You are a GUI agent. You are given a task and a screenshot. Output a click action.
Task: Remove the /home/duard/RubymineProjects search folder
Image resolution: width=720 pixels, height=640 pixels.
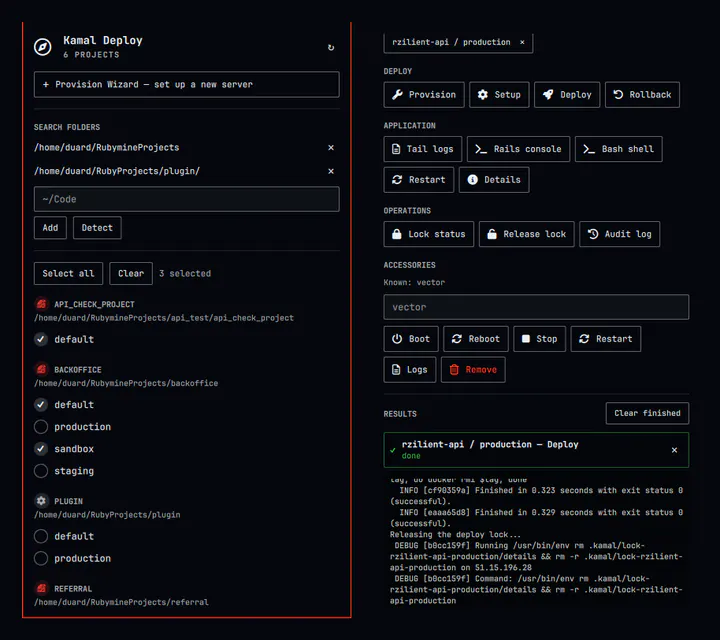331,147
